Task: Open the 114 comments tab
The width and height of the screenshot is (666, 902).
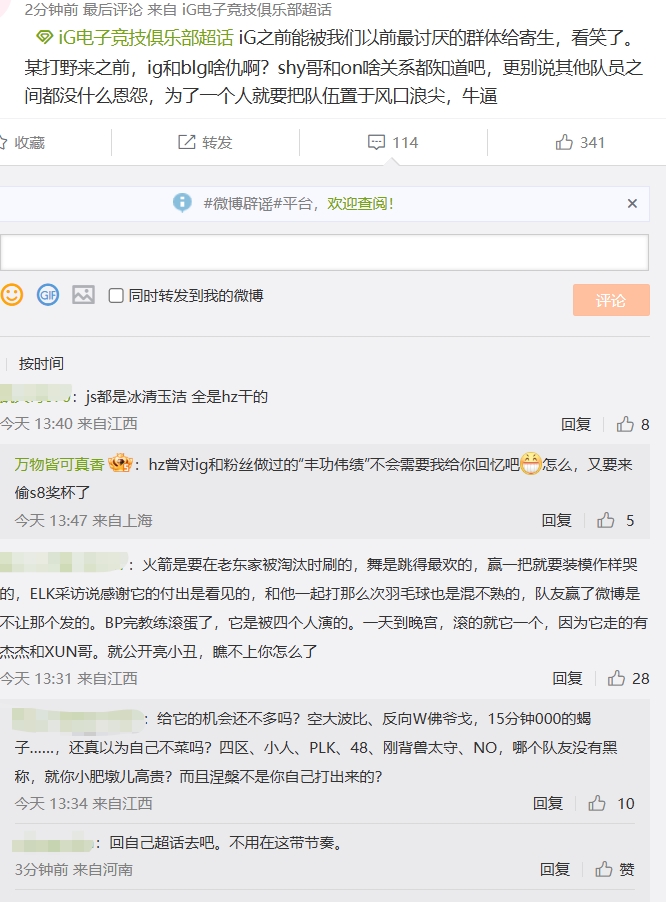Action: click(393, 142)
